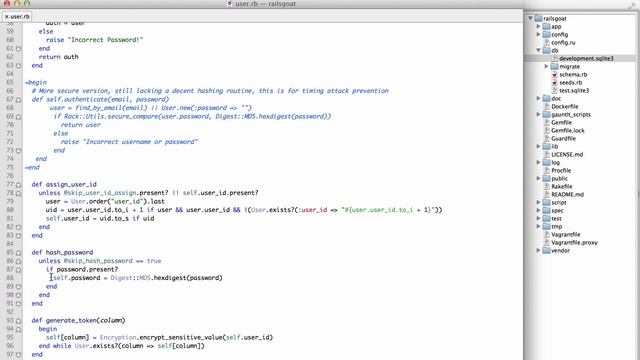The image size is (640, 360).
Task: Select development.sqlite3 file in tree
Action: coord(586,58)
